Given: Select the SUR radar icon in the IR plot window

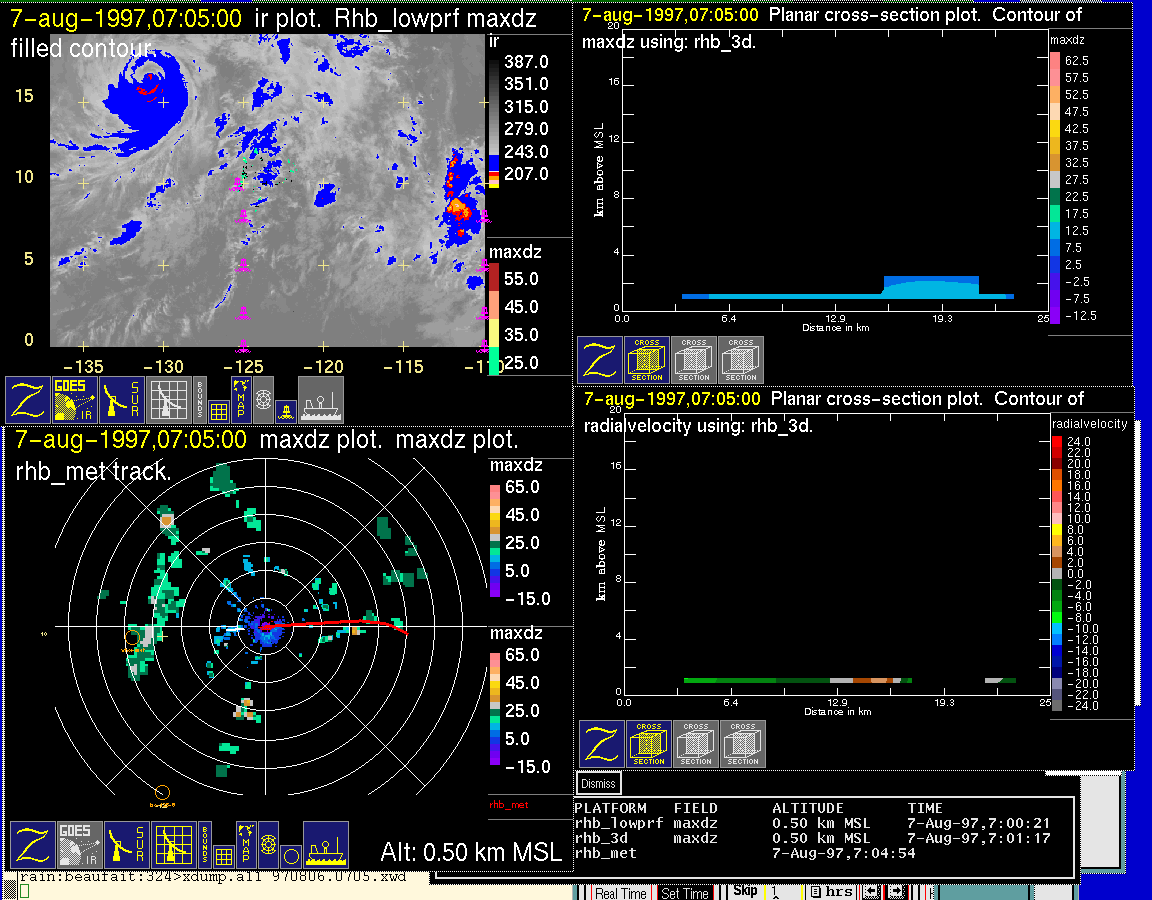Looking at the screenshot, I should [122, 400].
